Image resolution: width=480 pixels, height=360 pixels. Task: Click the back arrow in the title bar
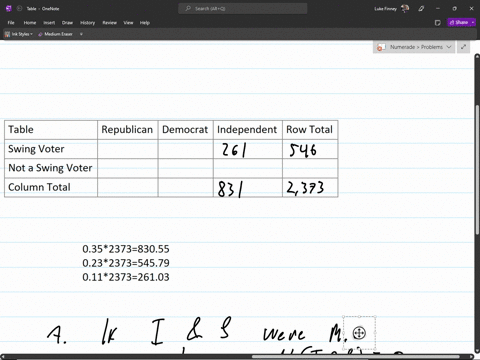click(19, 9)
